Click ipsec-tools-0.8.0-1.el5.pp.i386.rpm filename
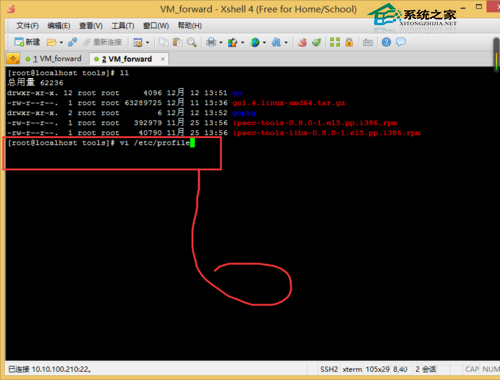Screen dimensions: 500x380 (x=315, y=123)
